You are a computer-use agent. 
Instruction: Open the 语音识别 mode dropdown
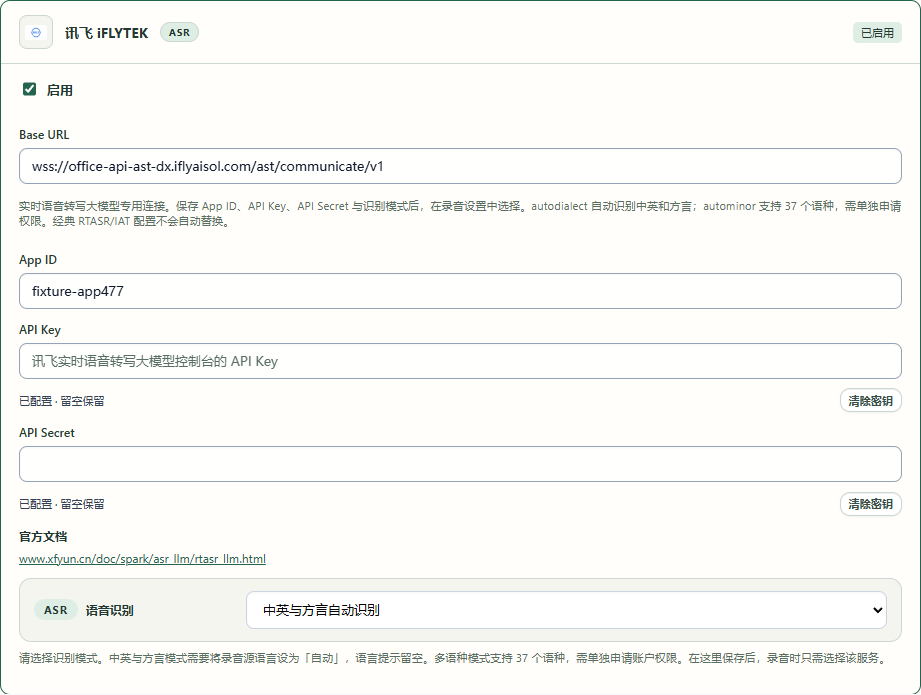pos(566,610)
